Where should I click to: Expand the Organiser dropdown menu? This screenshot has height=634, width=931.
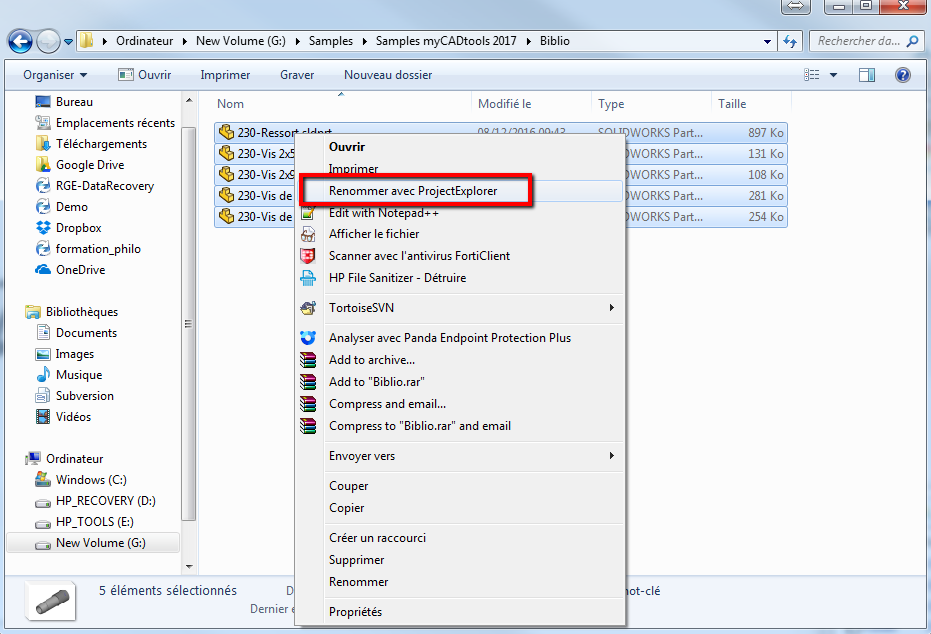(55, 75)
